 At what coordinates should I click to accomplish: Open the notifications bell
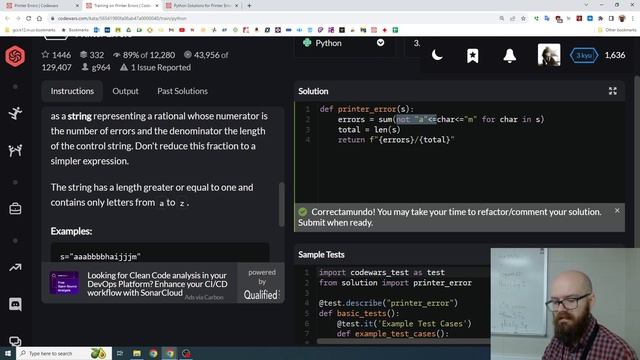point(509,56)
